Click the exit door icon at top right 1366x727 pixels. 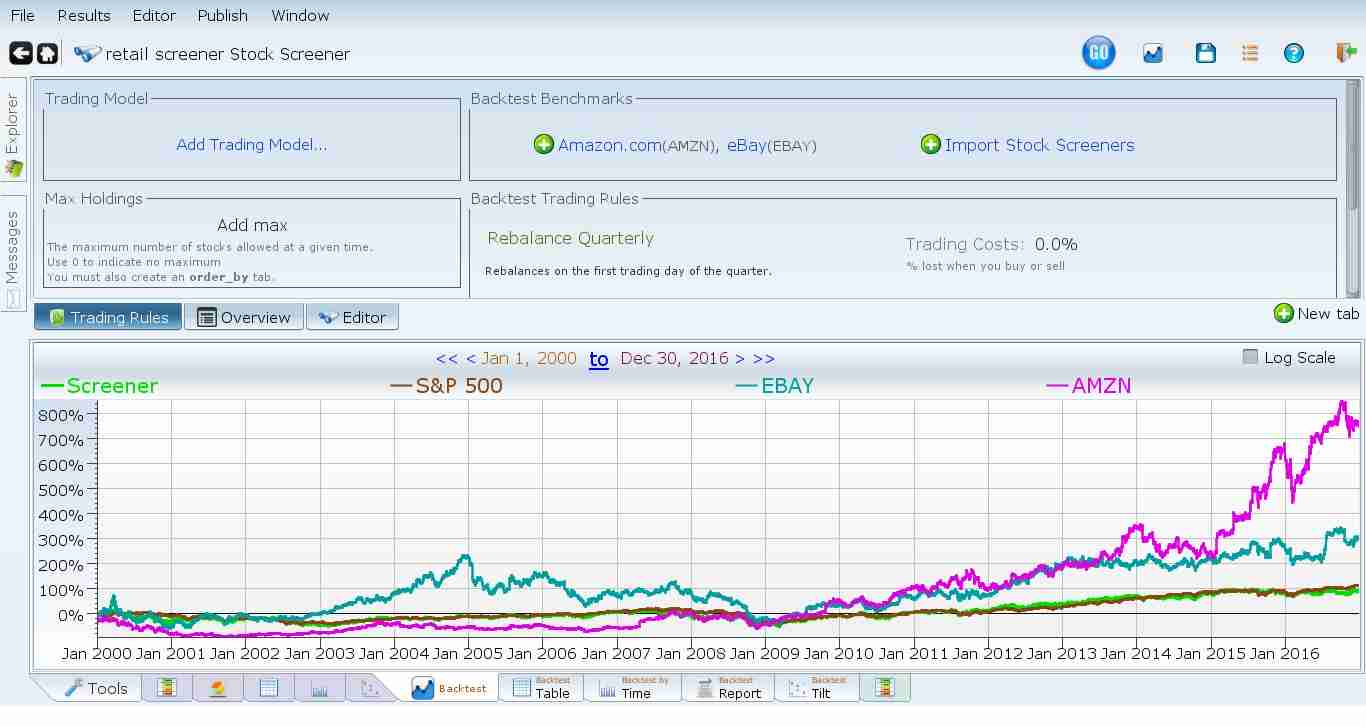click(1345, 53)
